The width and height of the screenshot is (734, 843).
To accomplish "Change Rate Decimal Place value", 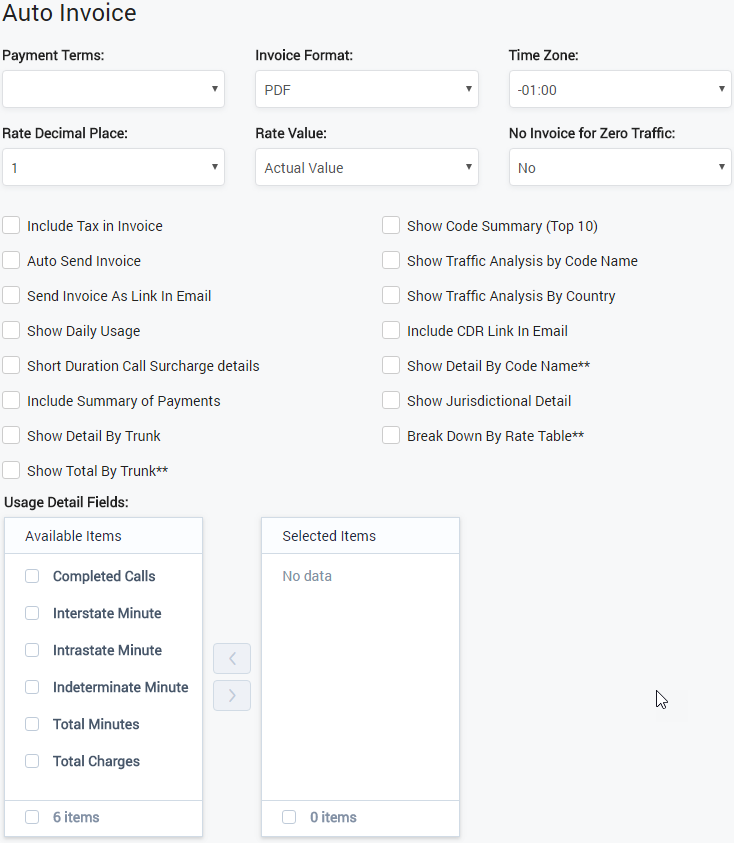I will 113,167.
